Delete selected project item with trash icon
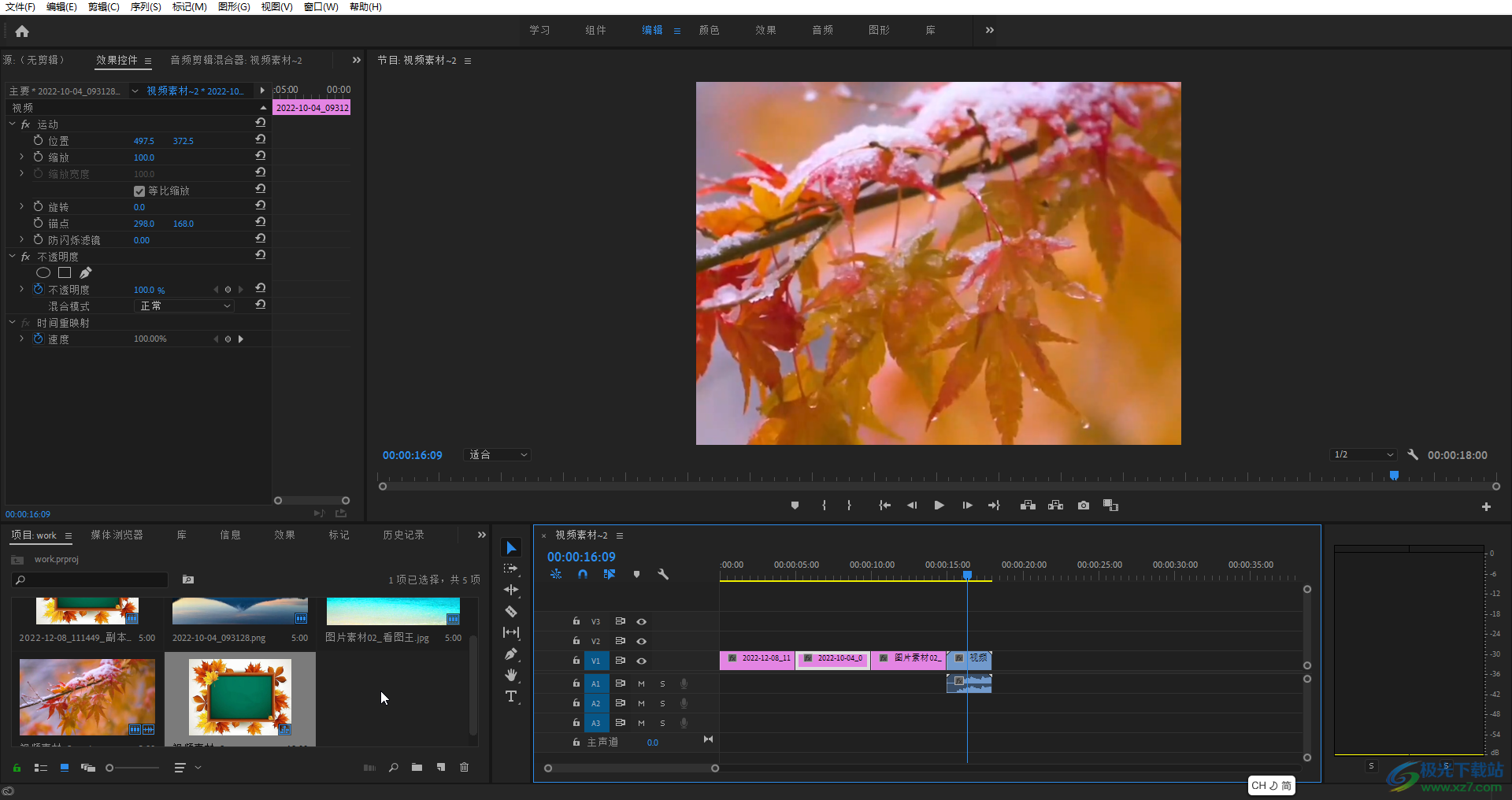 pyautogui.click(x=464, y=768)
